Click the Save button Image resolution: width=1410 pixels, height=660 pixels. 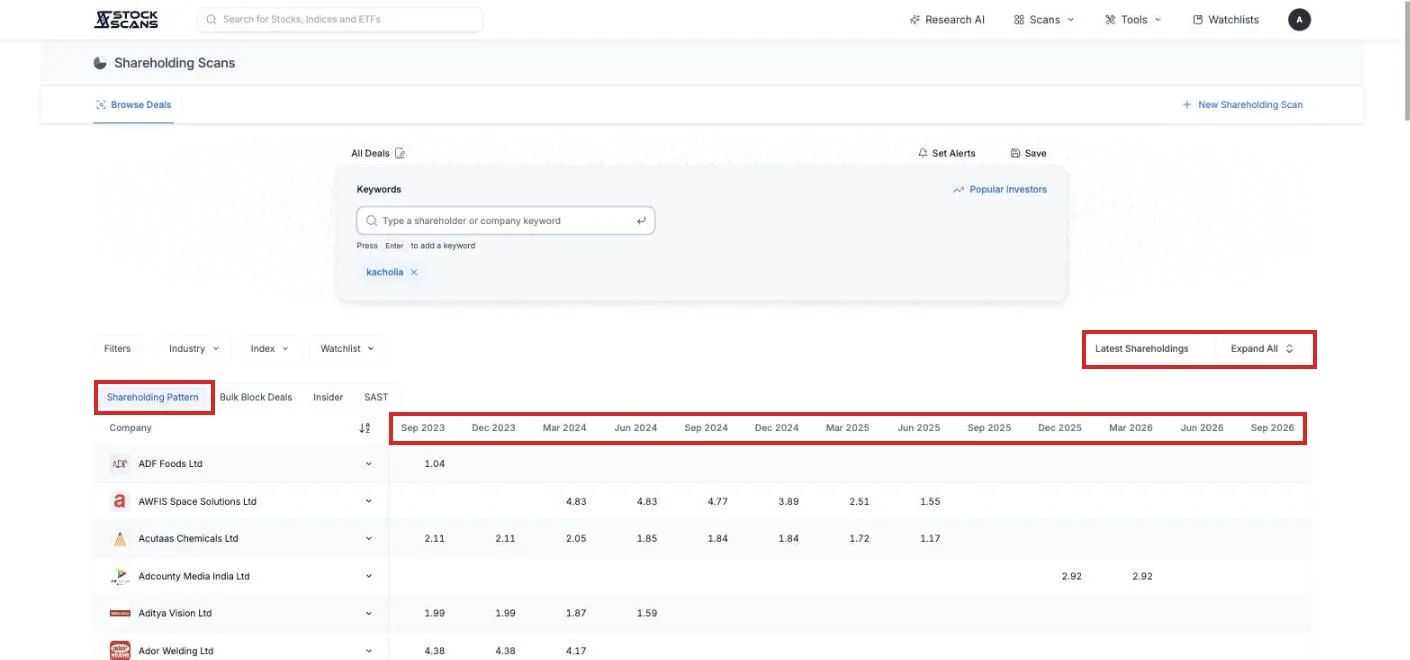[x=1028, y=153]
